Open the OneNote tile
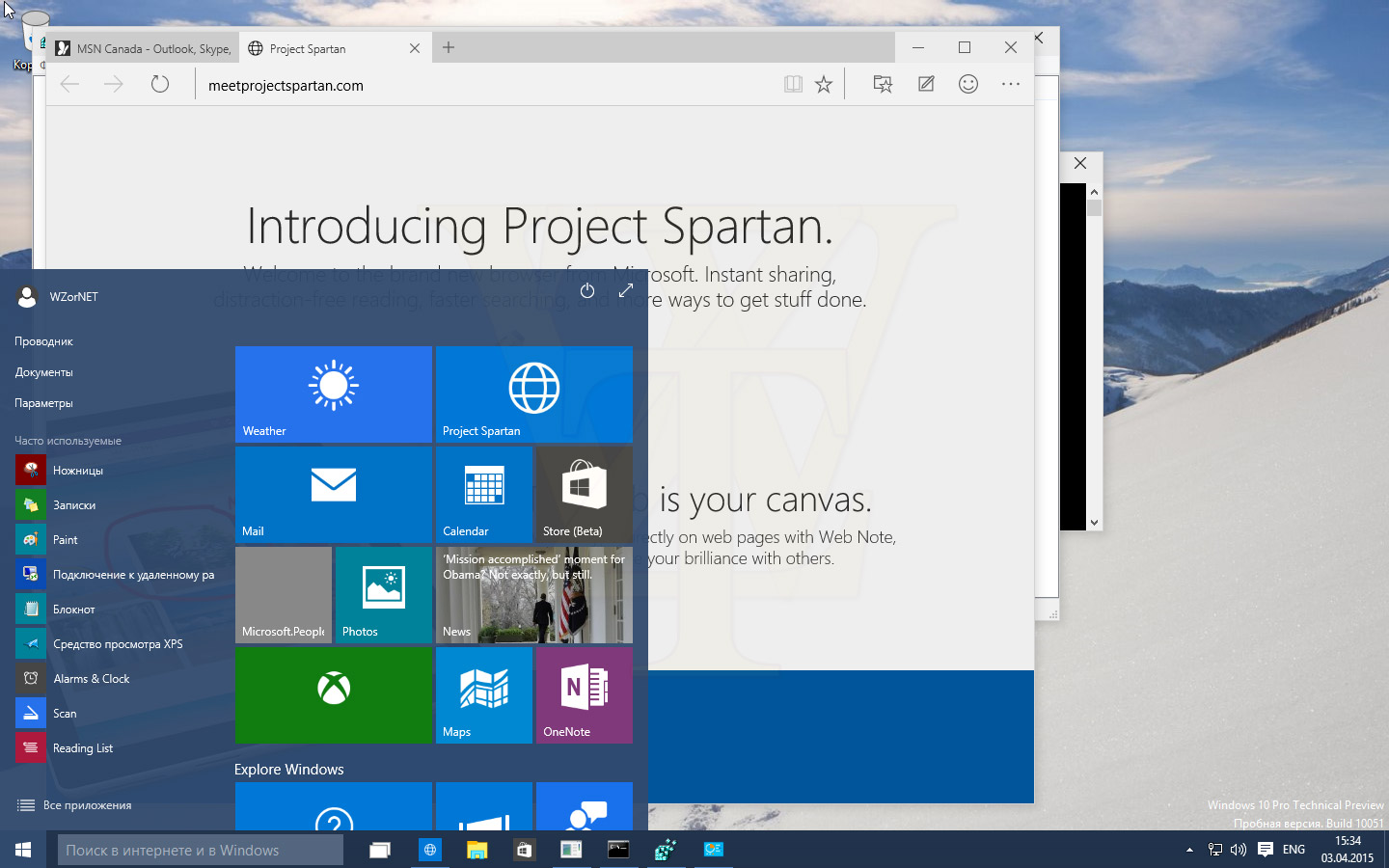Viewport: 1389px width, 868px height. (585, 695)
